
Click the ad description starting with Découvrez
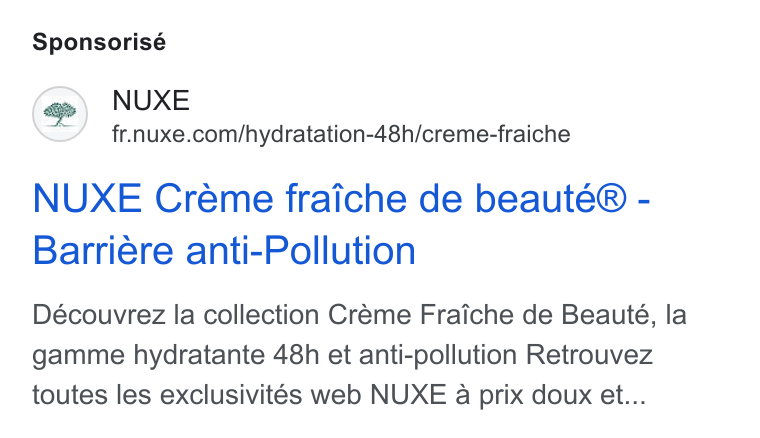tap(360, 355)
